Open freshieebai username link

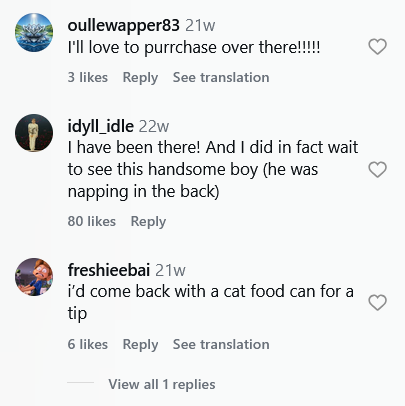109,270
